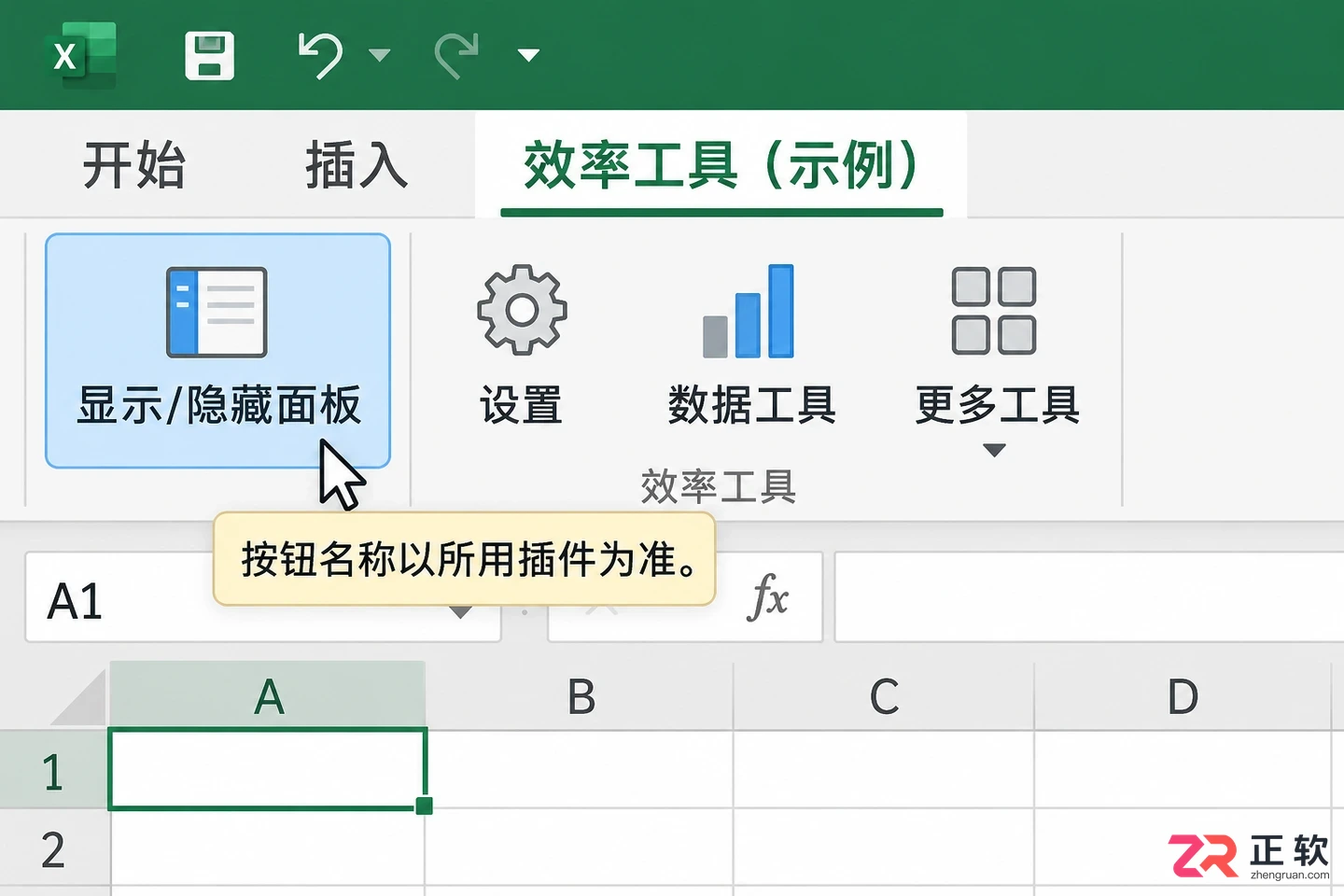Select row 2 header
The width and height of the screenshot is (1344, 896).
click(54, 848)
